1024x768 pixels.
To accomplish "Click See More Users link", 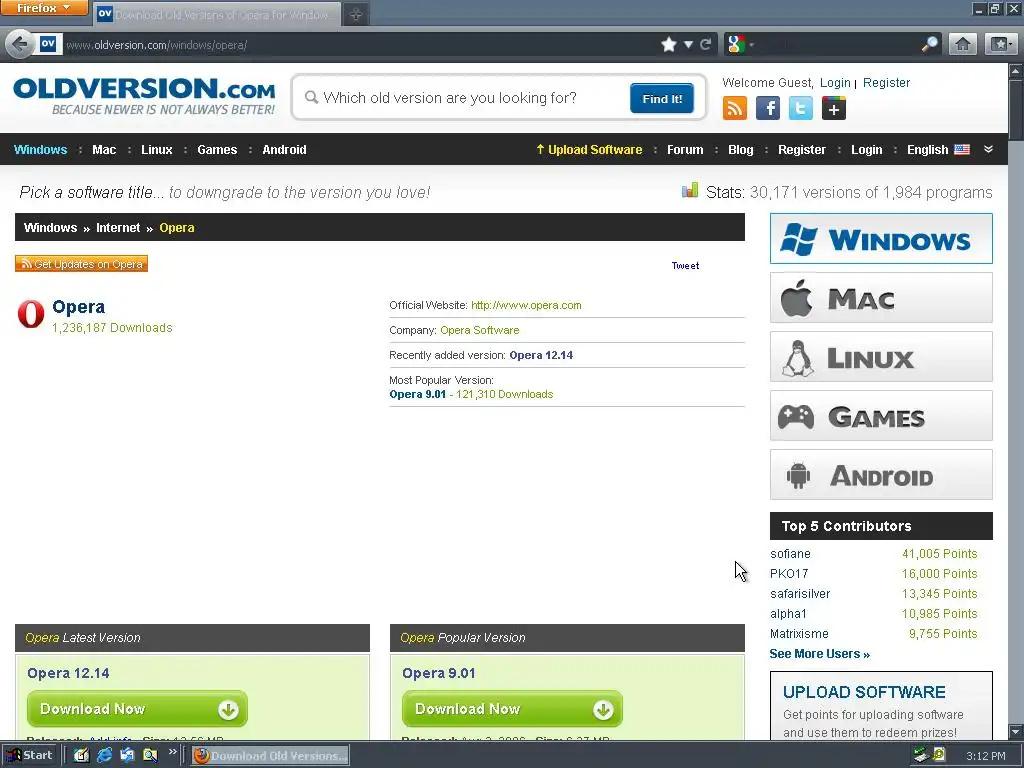I will click(x=820, y=654).
